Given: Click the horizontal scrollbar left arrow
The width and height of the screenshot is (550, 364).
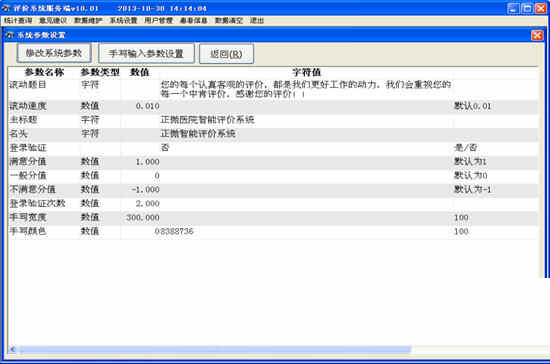Looking at the screenshot, I should pyautogui.click(x=13, y=349).
